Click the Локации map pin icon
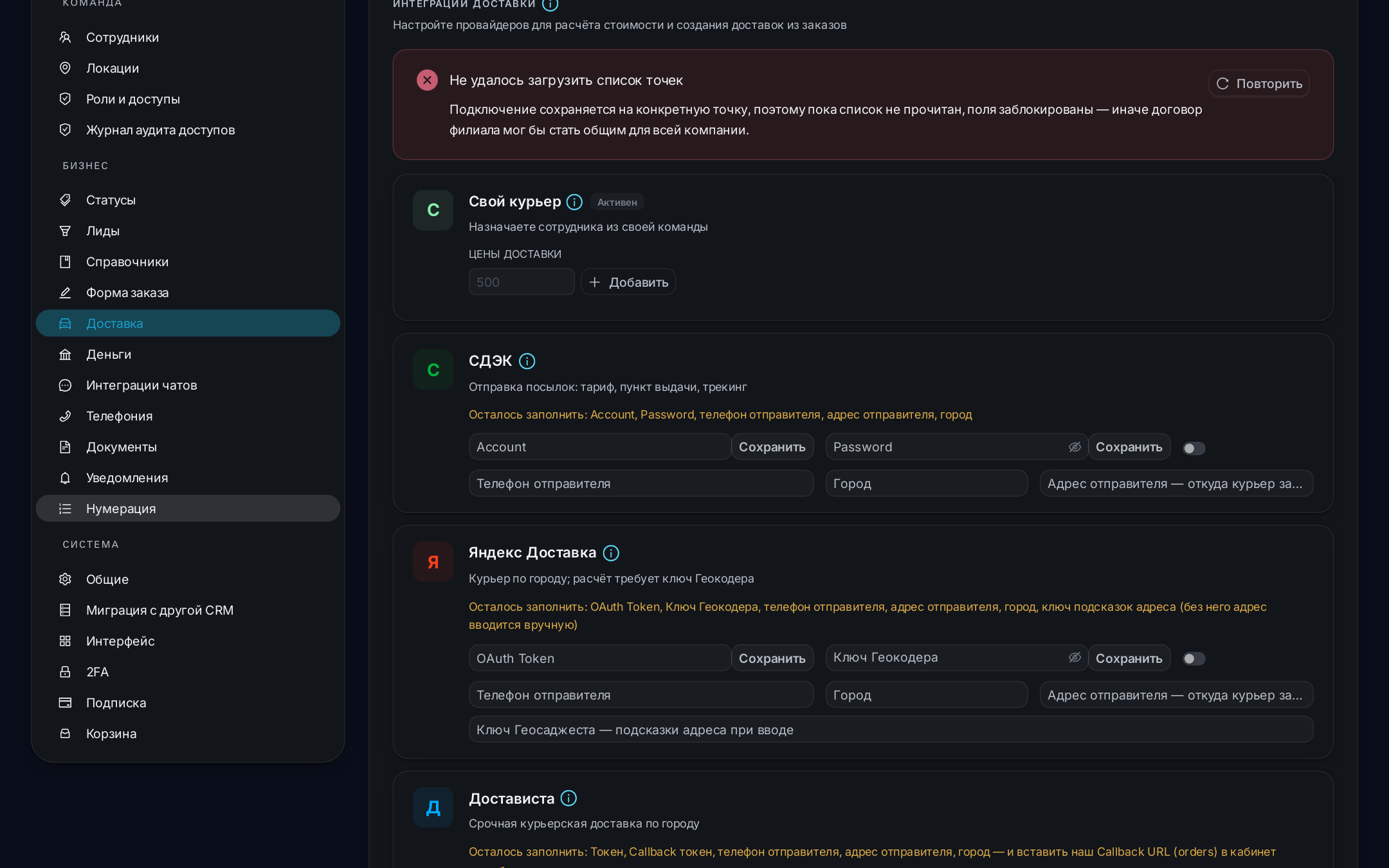Image resolution: width=1389 pixels, height=868 pixels. (x=65, y=68)
